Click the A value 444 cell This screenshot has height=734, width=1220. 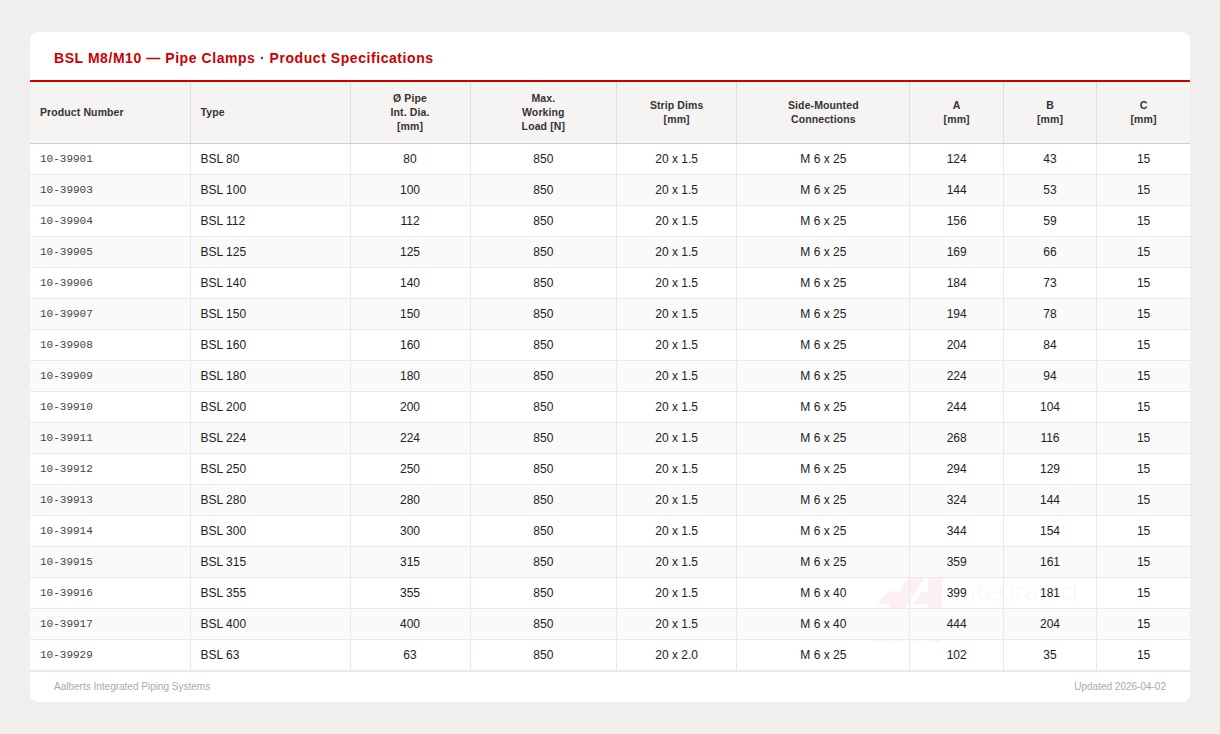(956, 624)
